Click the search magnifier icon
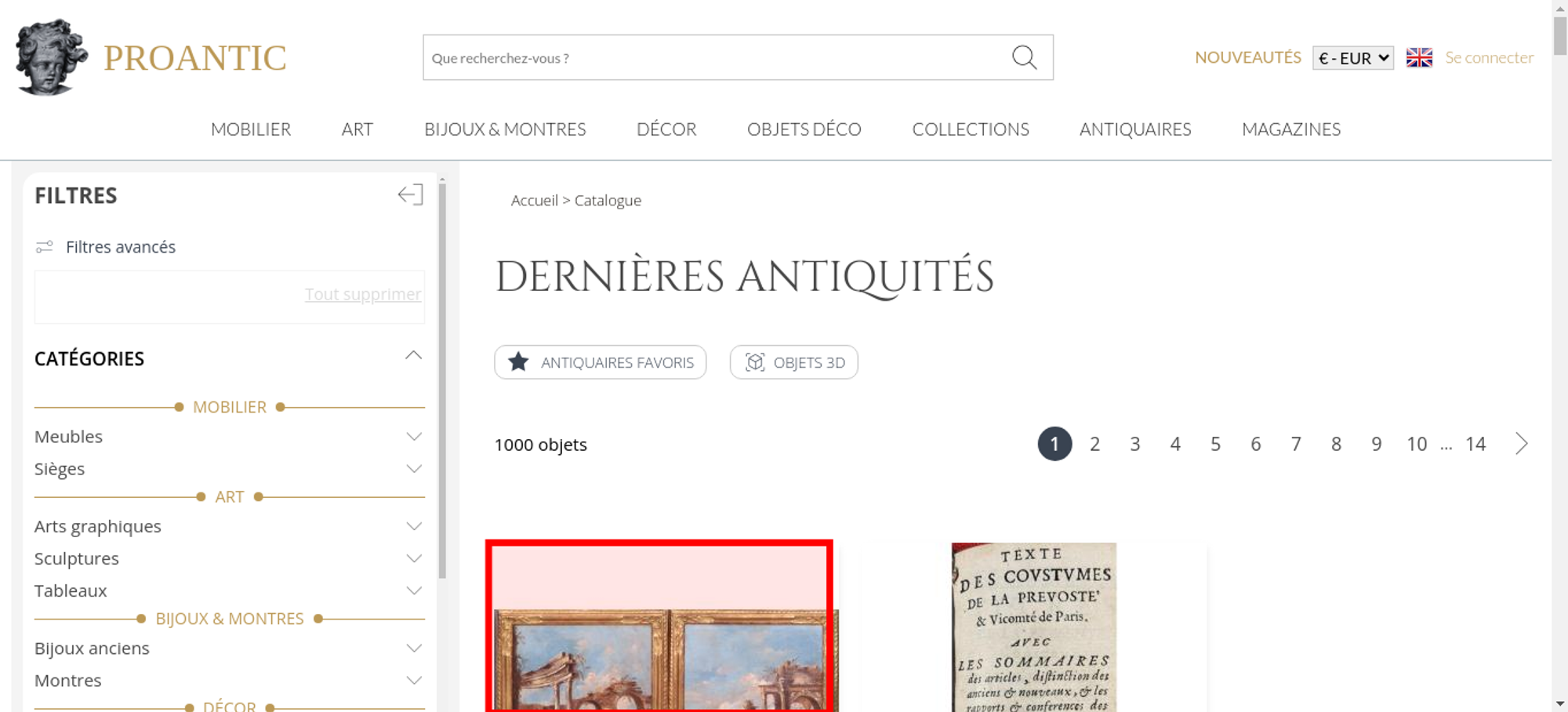Screen dimensions: 1568x712 pos(1024,57)
